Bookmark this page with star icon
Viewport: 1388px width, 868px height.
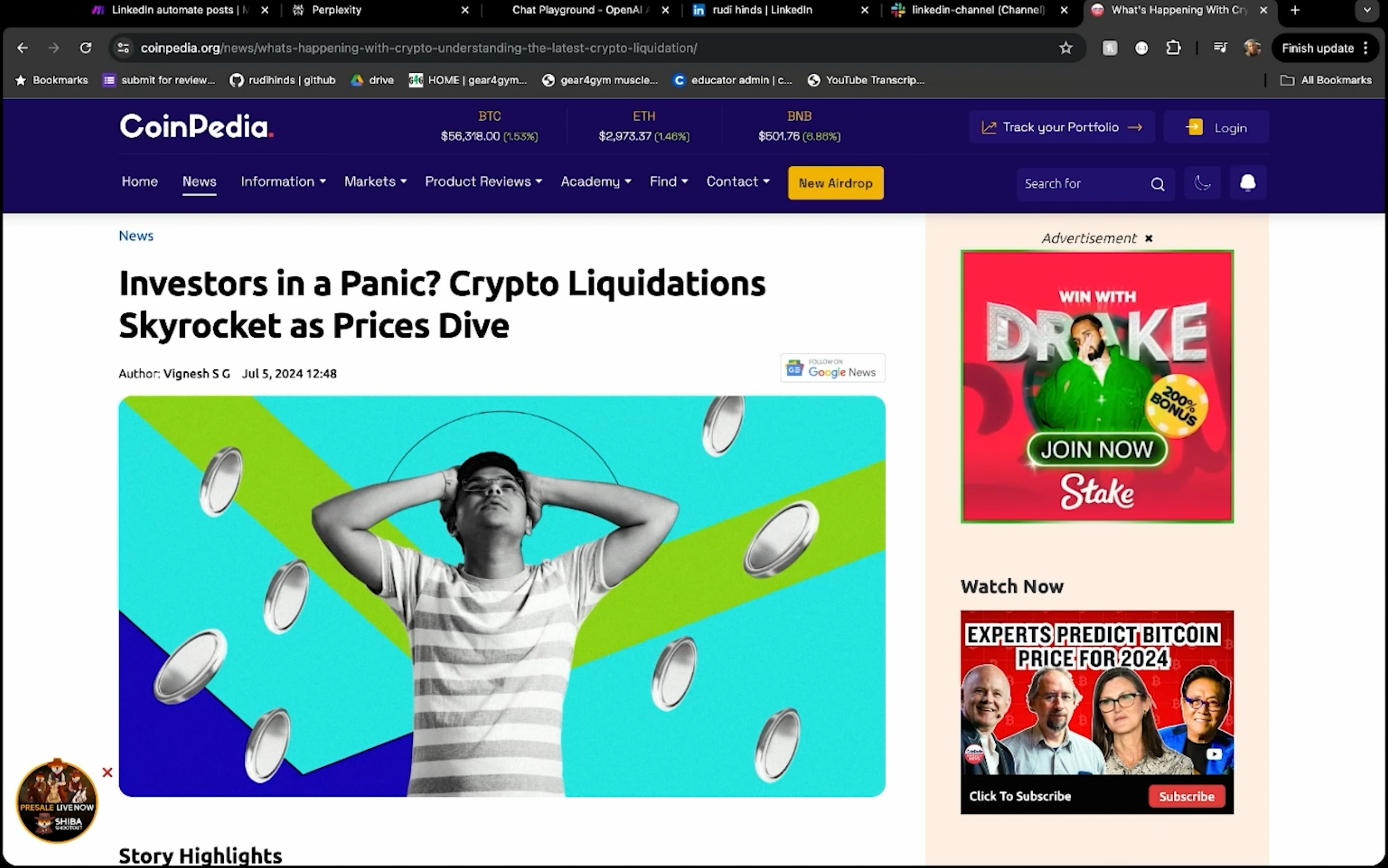click(1066, 48)
